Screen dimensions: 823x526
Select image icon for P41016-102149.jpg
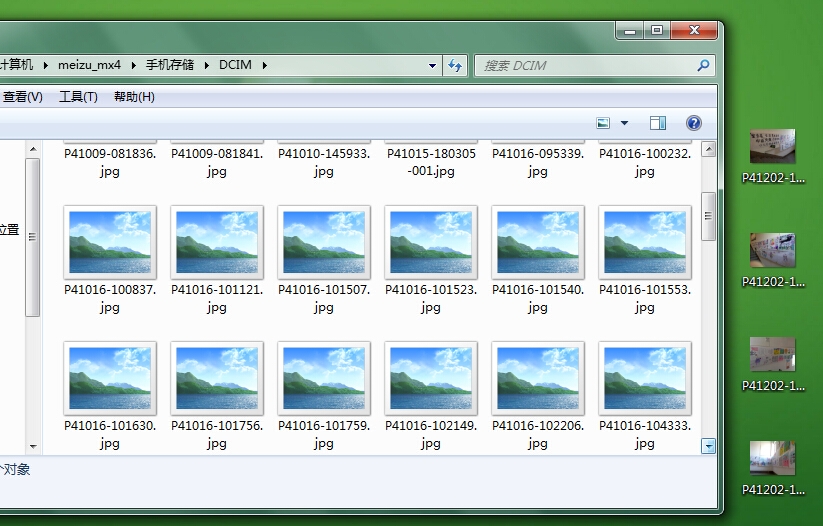click(431, 378)
